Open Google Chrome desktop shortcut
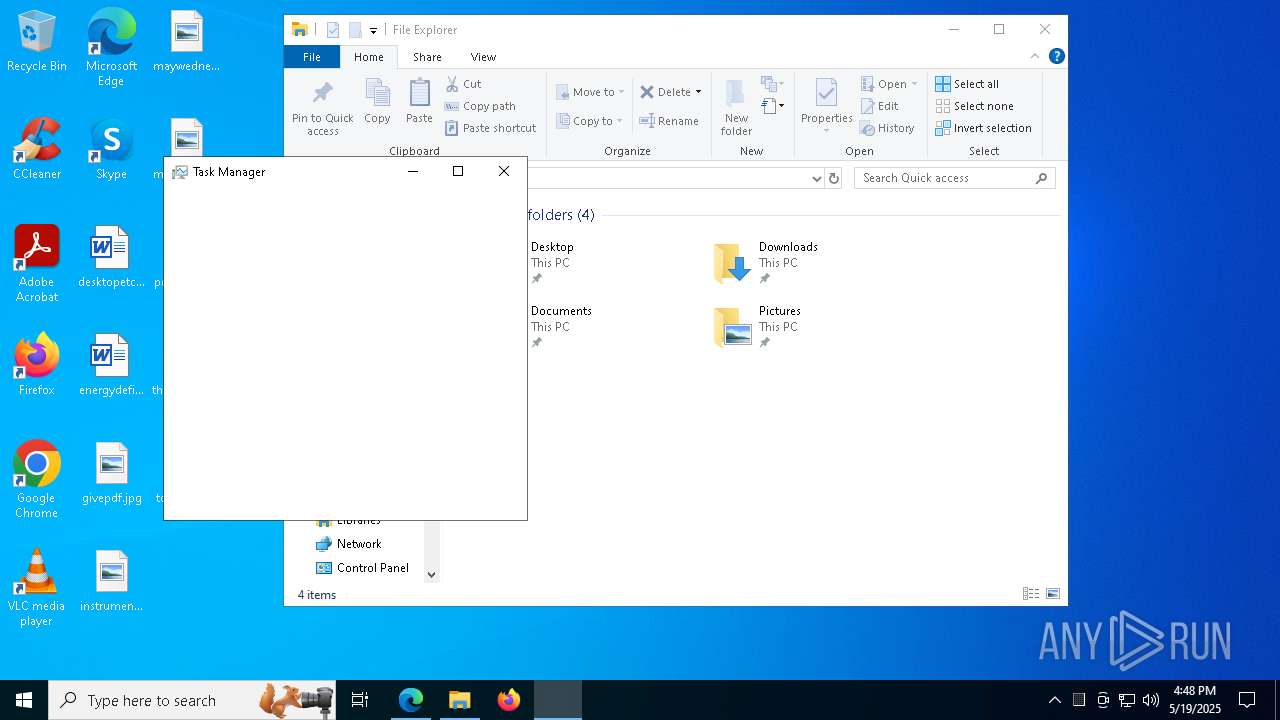 point(37,480)
